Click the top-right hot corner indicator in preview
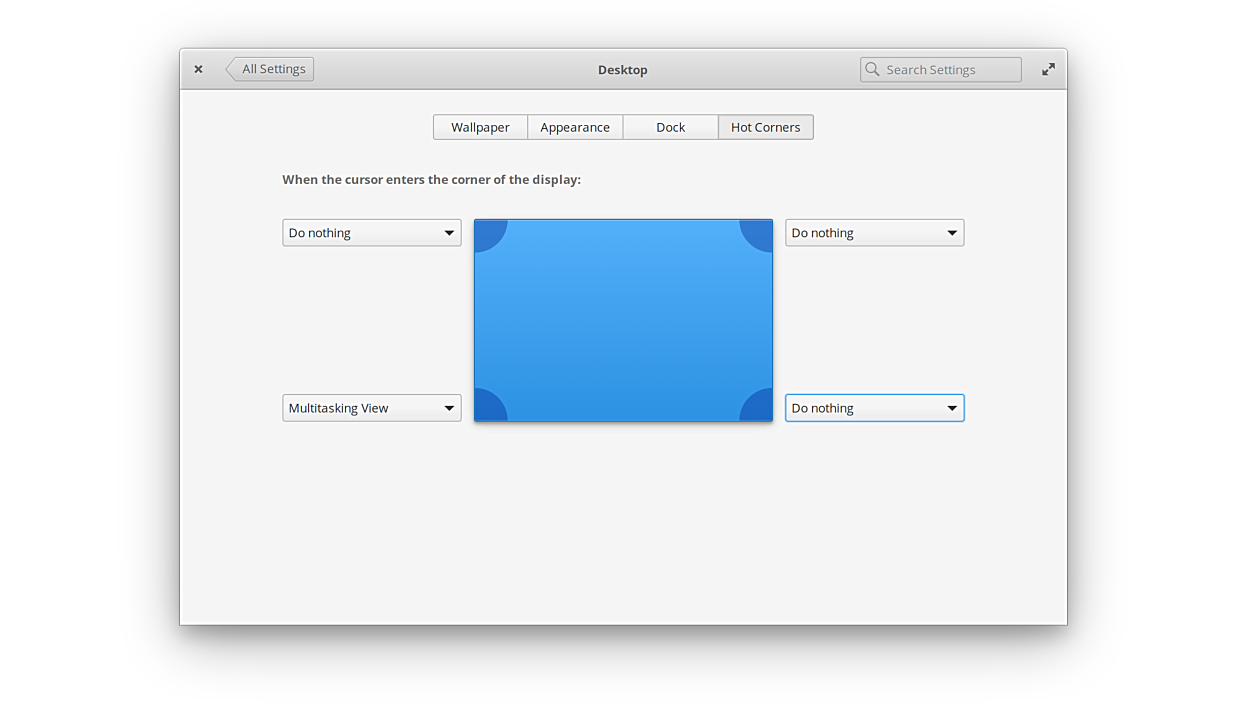Viewport: 1248px width, 702px height. [x=759, y=232]
